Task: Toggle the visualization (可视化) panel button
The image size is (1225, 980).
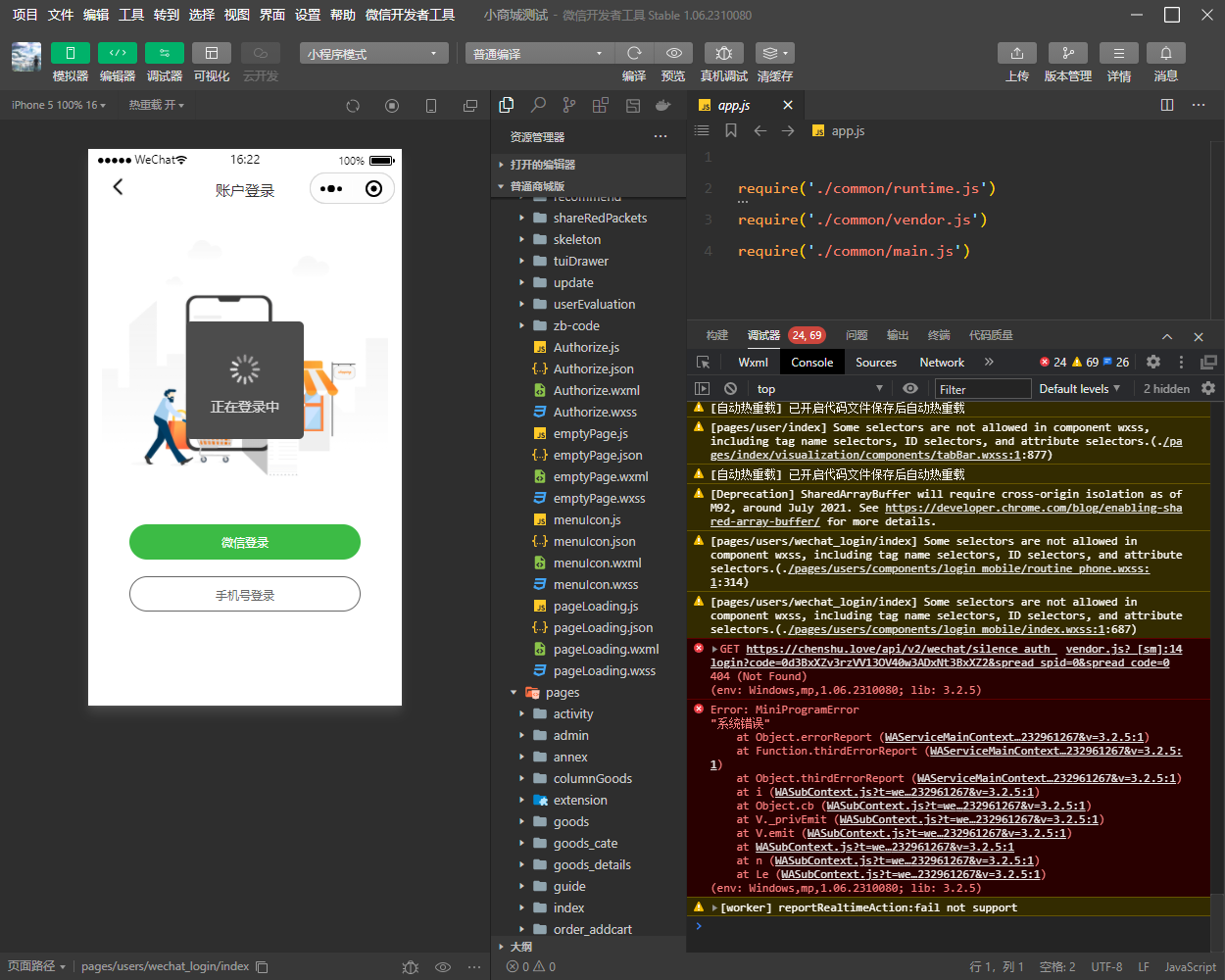Action: click(x=212, y=53)
